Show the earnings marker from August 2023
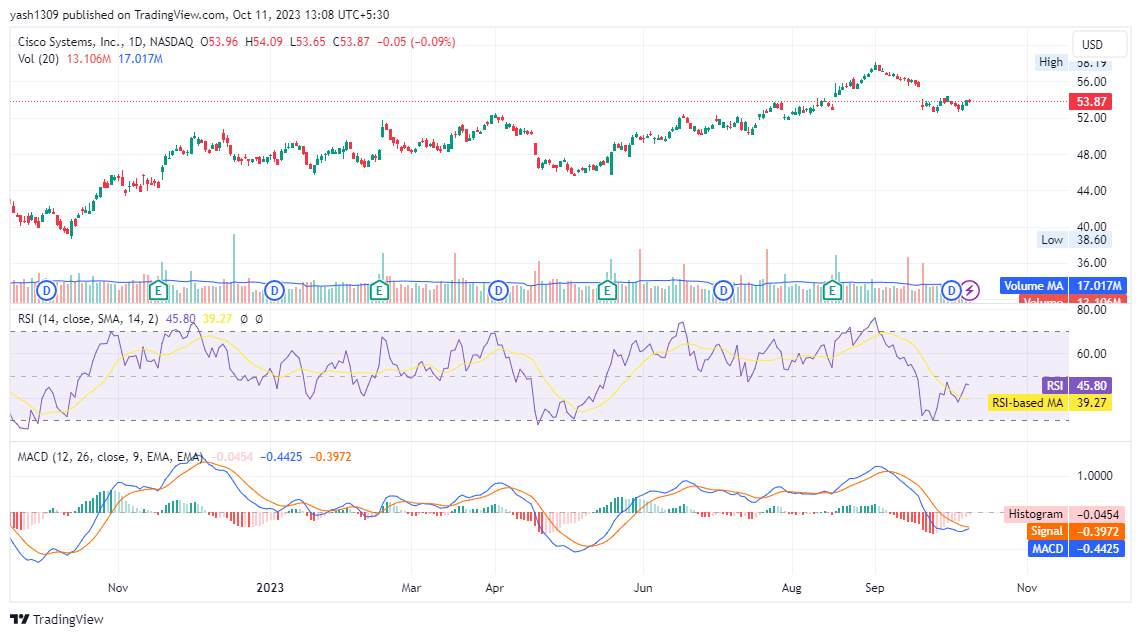 (832, 291)
